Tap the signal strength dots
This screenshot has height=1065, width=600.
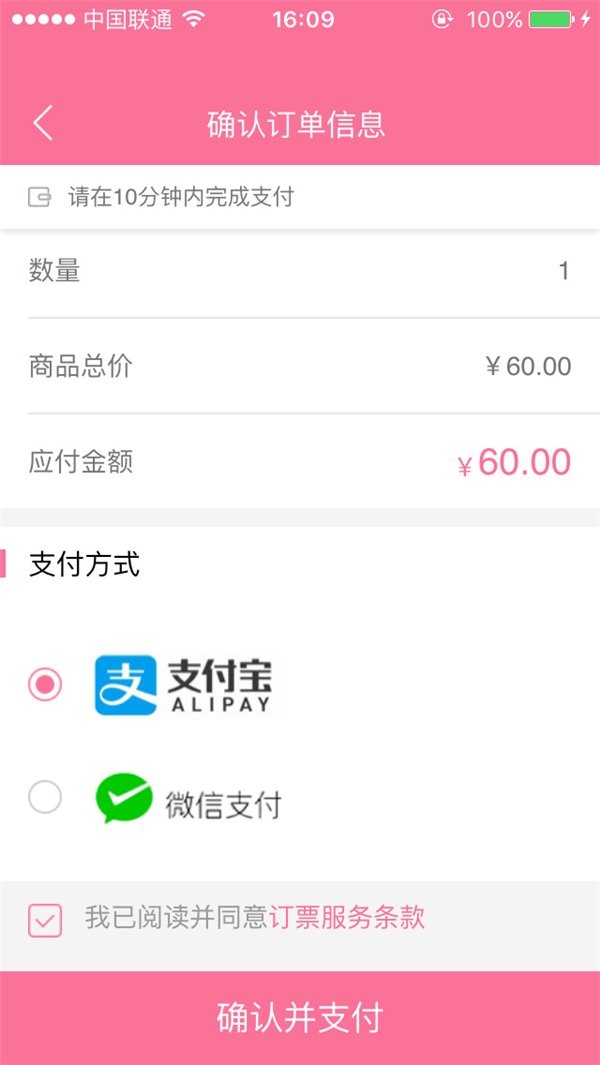(42, 19)
